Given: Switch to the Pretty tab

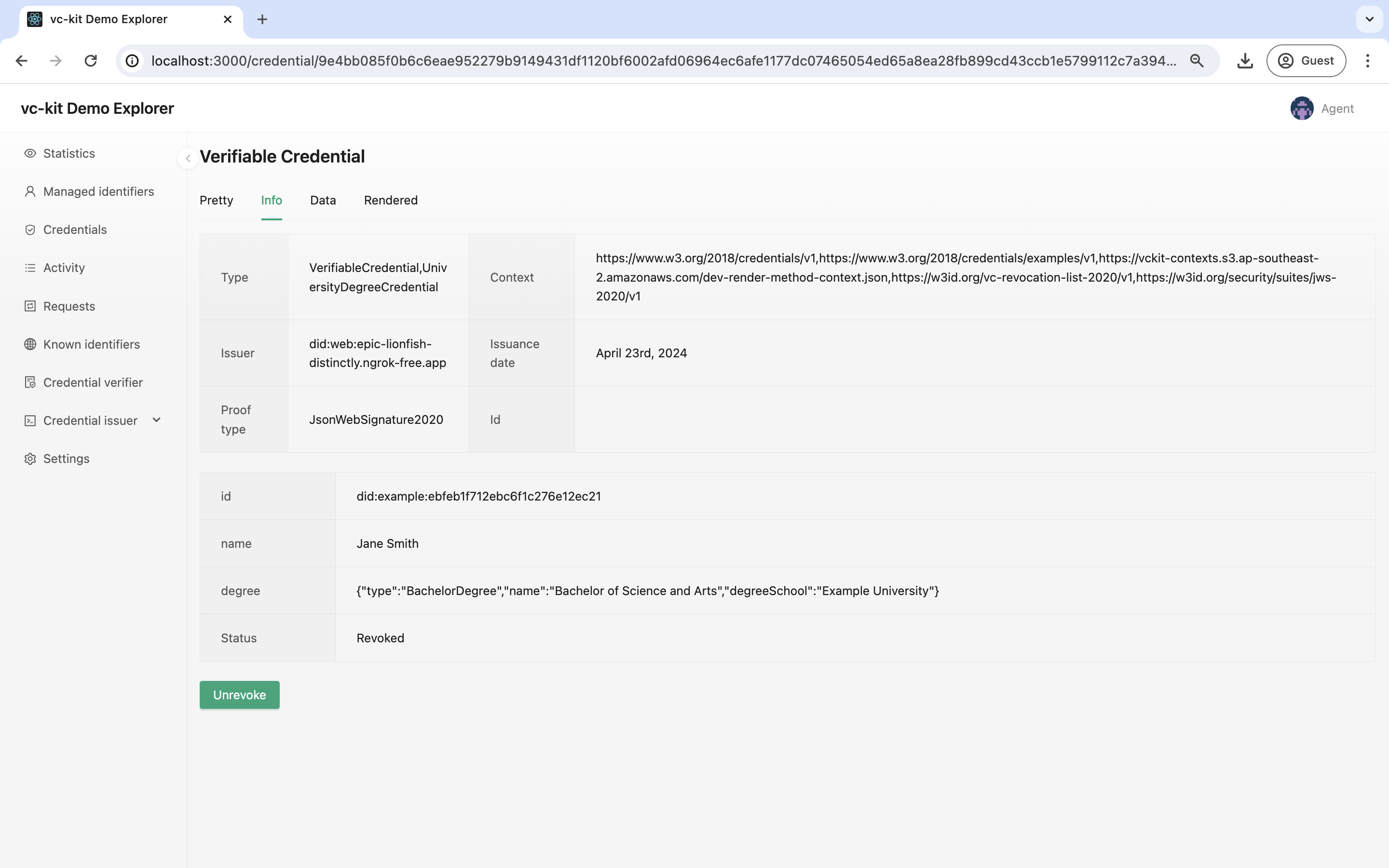Looking at the screenshot, I should [217, 200].
